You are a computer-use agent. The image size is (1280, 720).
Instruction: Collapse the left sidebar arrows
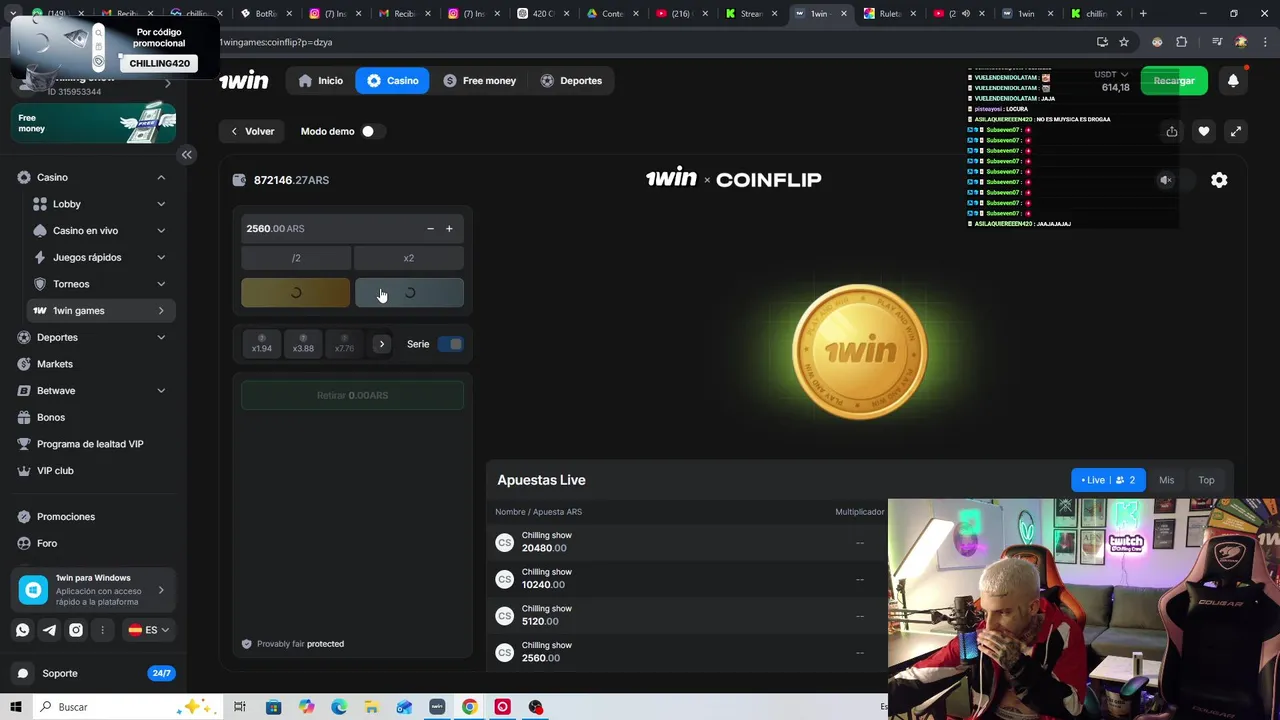coord(186,154)
